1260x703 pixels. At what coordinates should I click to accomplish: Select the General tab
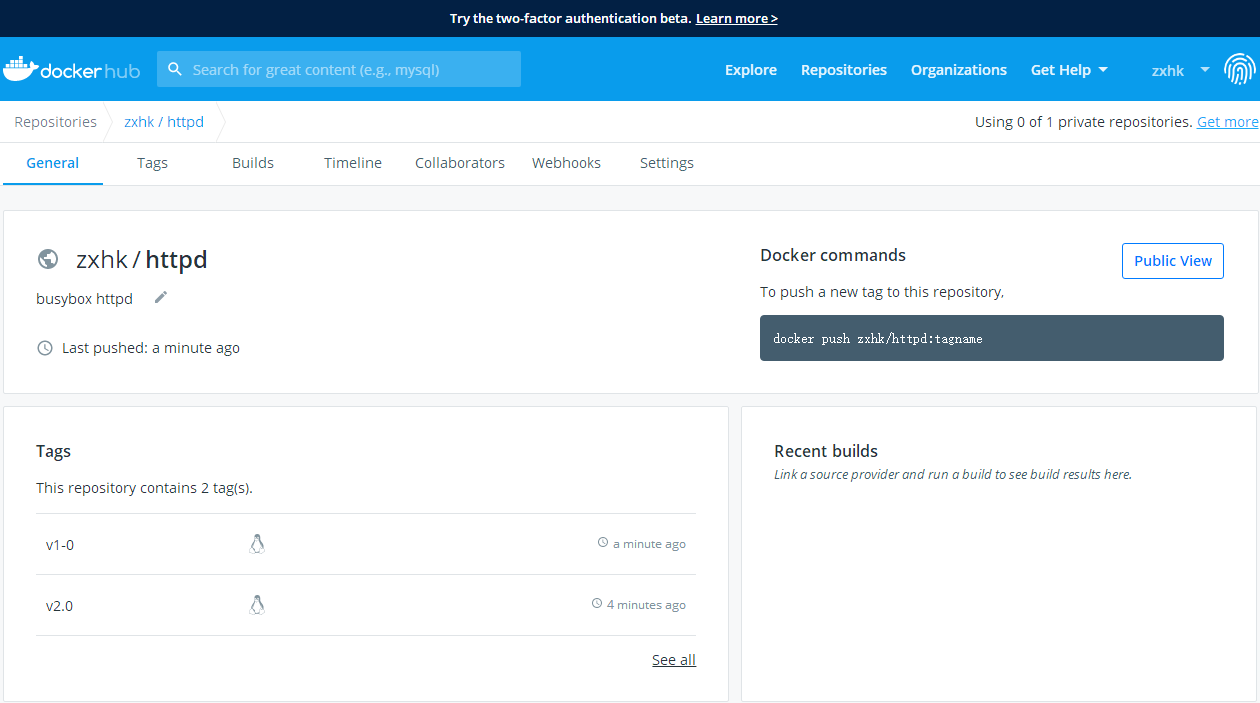(53, 163)
